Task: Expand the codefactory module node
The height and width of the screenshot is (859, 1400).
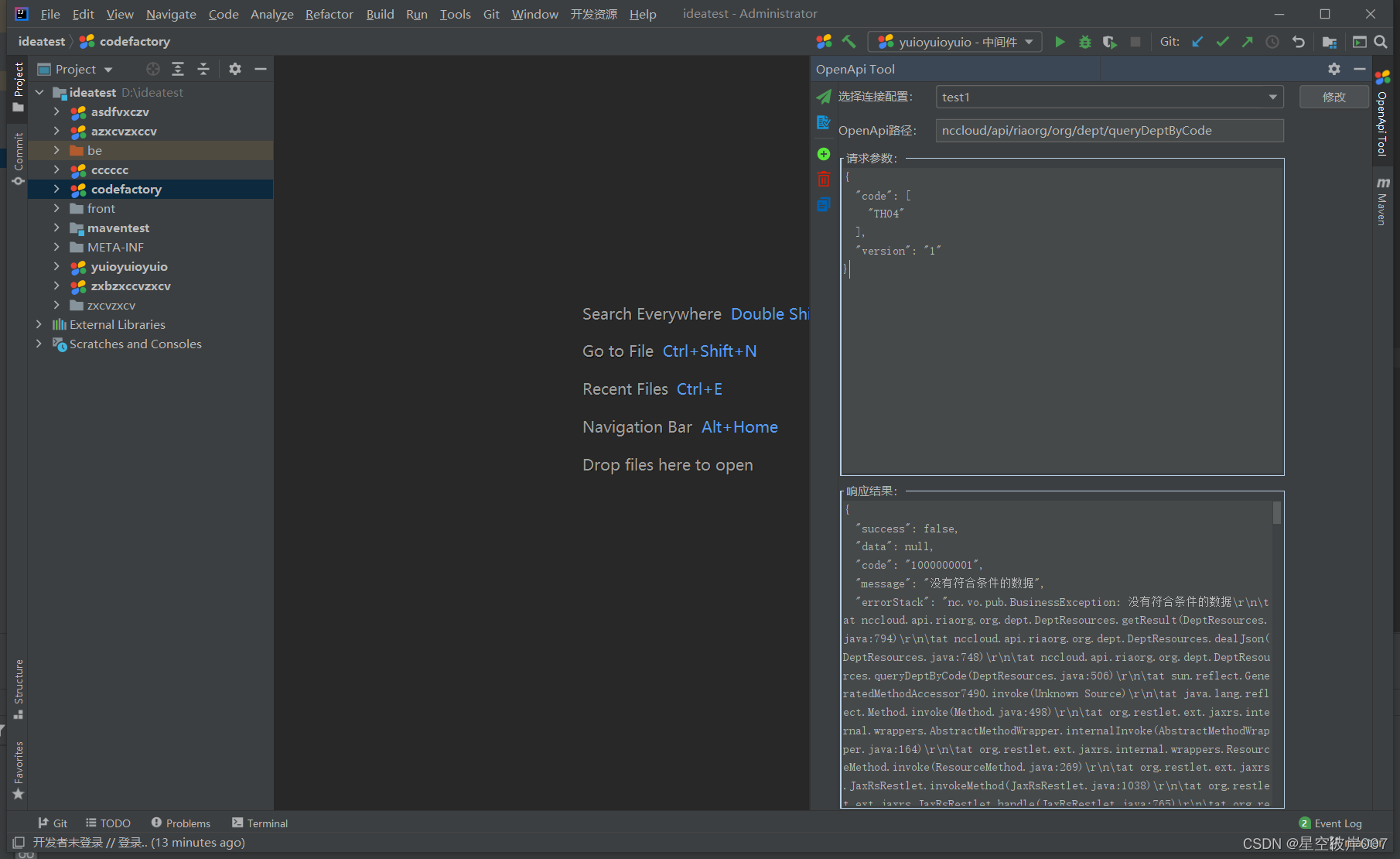Action: 56,189
